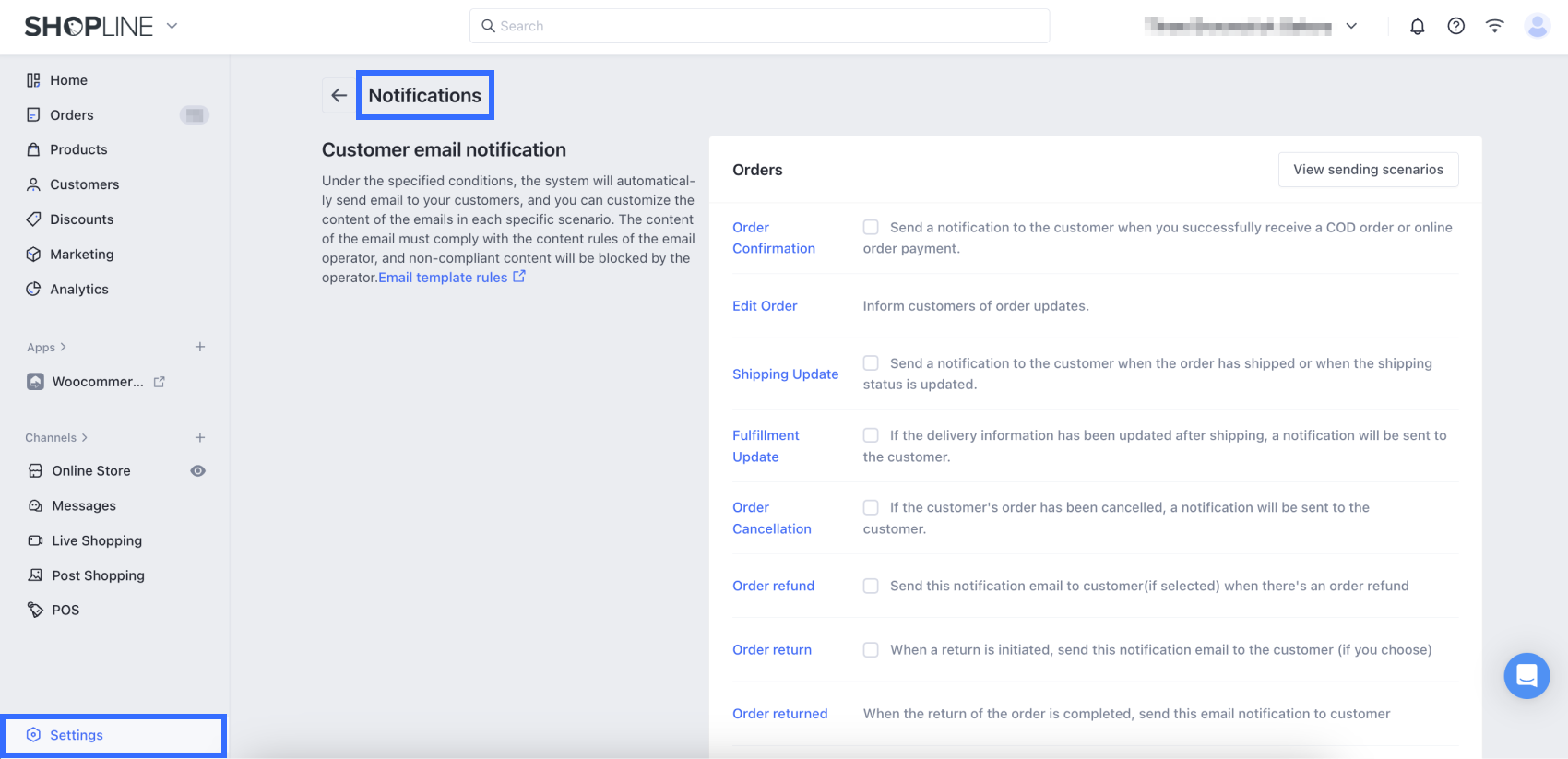
Task: Click the notification bell icon
Action: pos(1417,27)
